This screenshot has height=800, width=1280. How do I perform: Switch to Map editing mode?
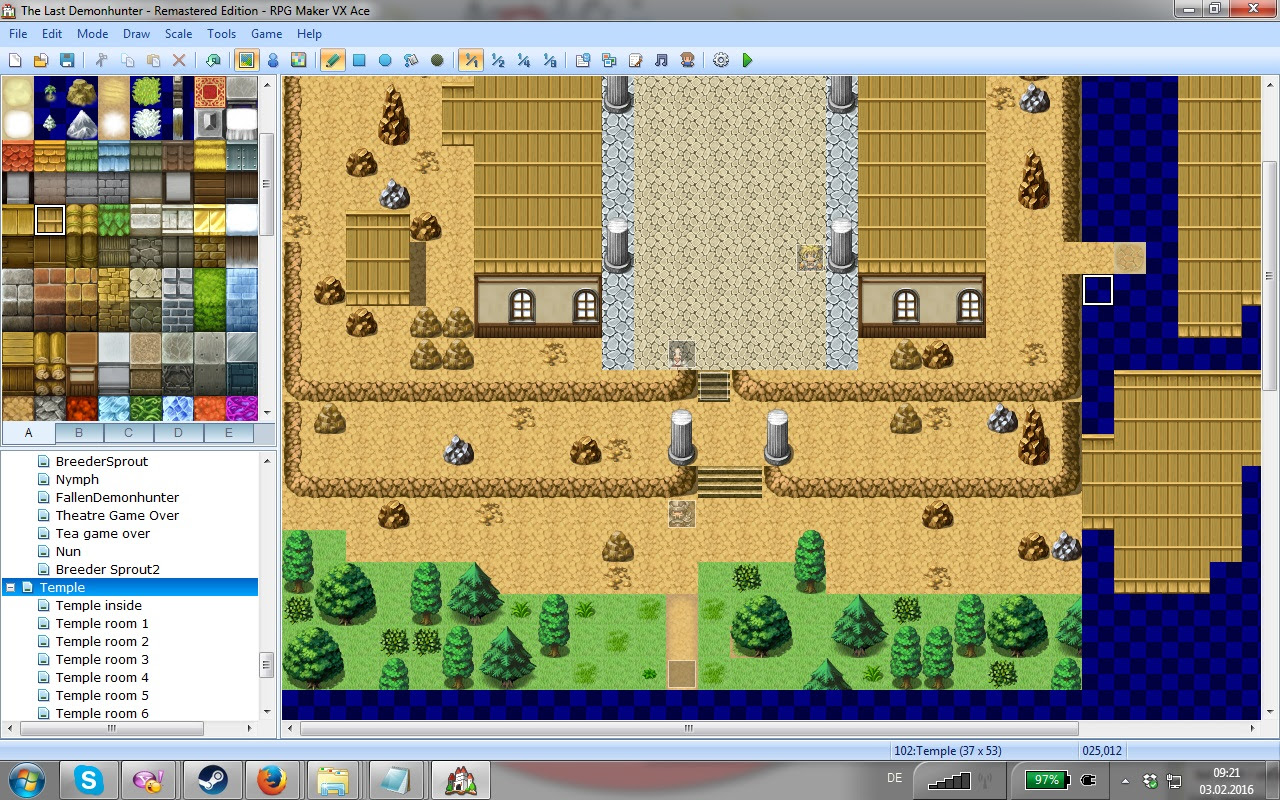(246, 60)
